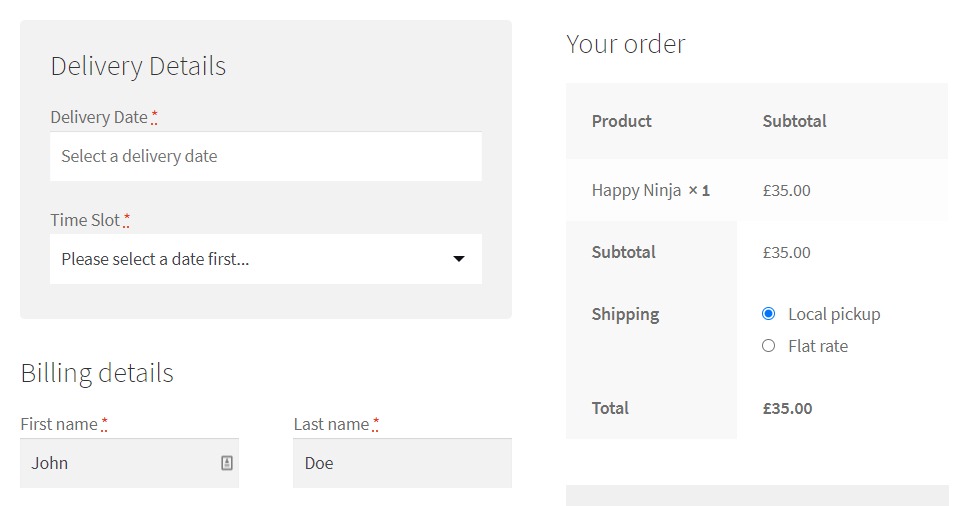Click the Time Slot label
Viewport: 967px width, 506px height.
tap(85, 220)
